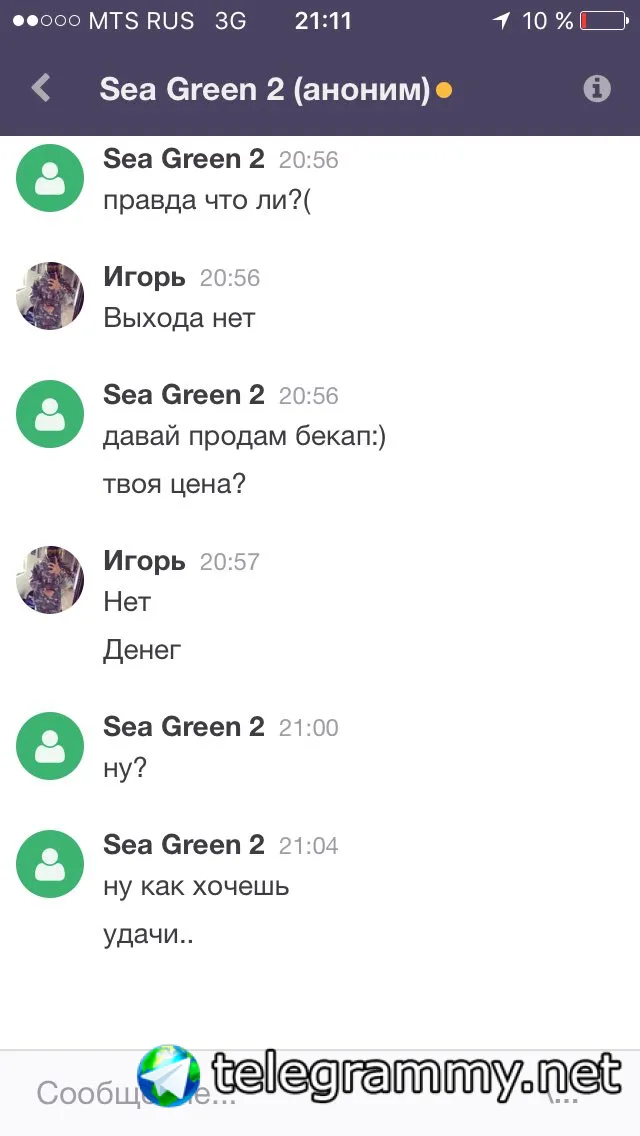Select the 'Выхода нет' message
Image resolution: width=640 pixels, height=1136 pixels.
[x=179, y=319]
